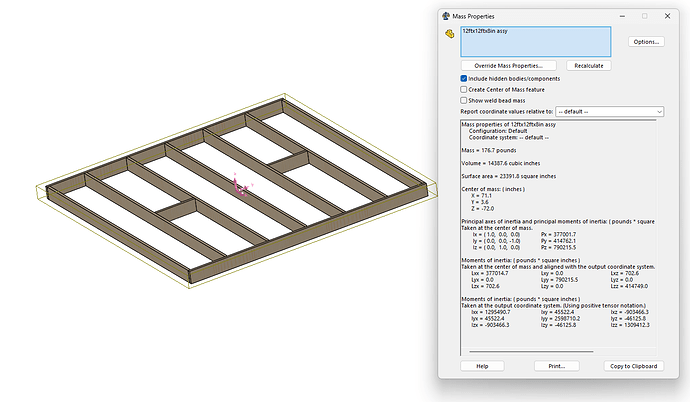Screen dimensions: 690x402
Task: Open the coordinate system default dropdown
Action: [x=609, y=111]
